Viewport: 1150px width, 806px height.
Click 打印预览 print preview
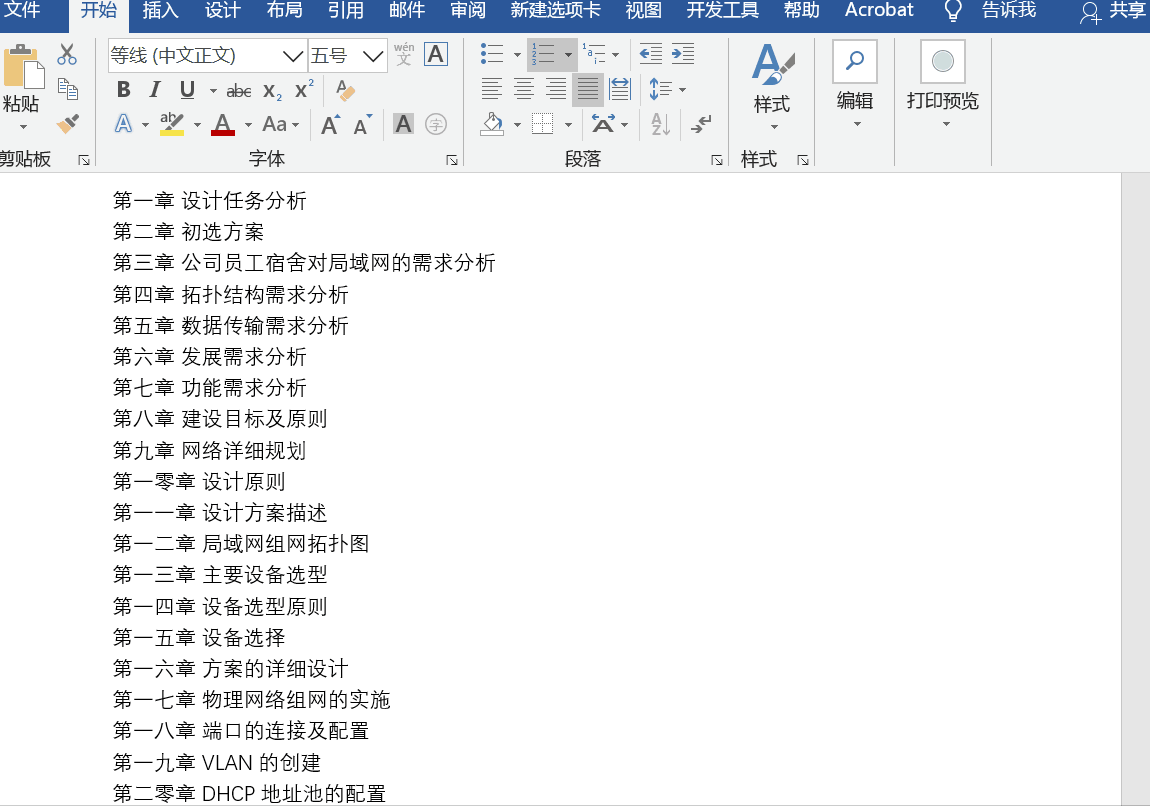[943, 84]
